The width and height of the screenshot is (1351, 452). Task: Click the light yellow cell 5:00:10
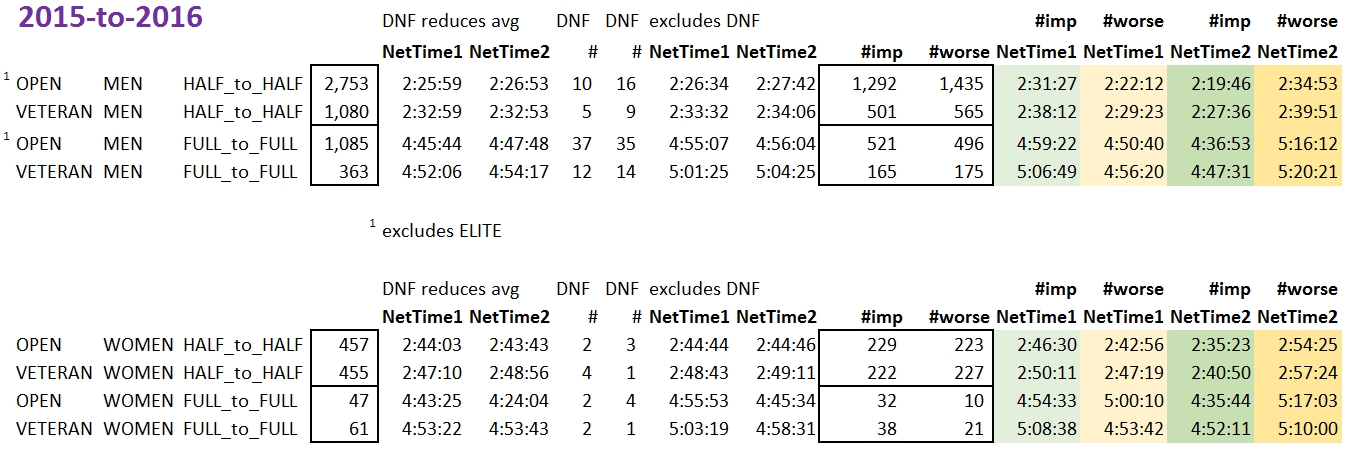point(1123,401)
